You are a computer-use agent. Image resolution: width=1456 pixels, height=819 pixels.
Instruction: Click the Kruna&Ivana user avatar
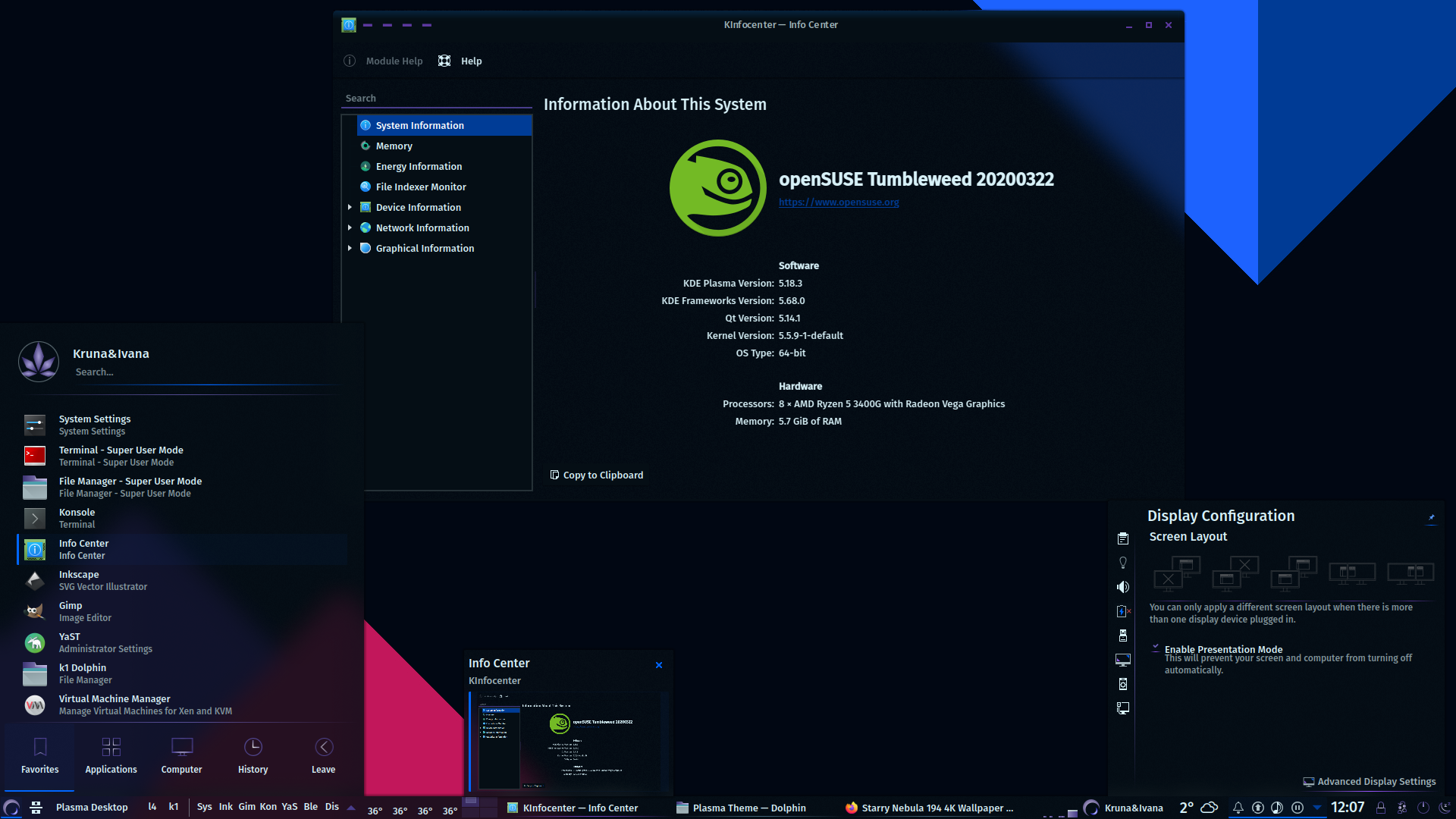point(39,361)
